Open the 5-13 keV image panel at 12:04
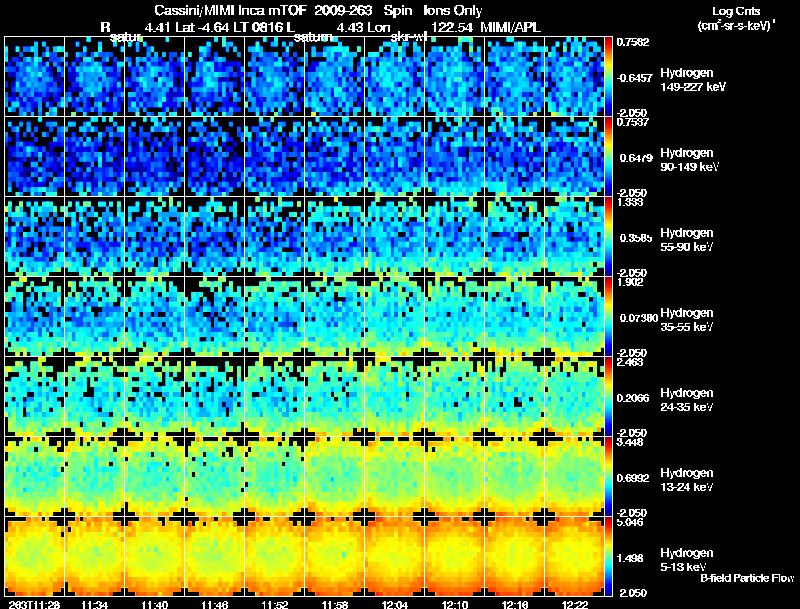This screenshot has height=609, width=800. tap(395, 556)
